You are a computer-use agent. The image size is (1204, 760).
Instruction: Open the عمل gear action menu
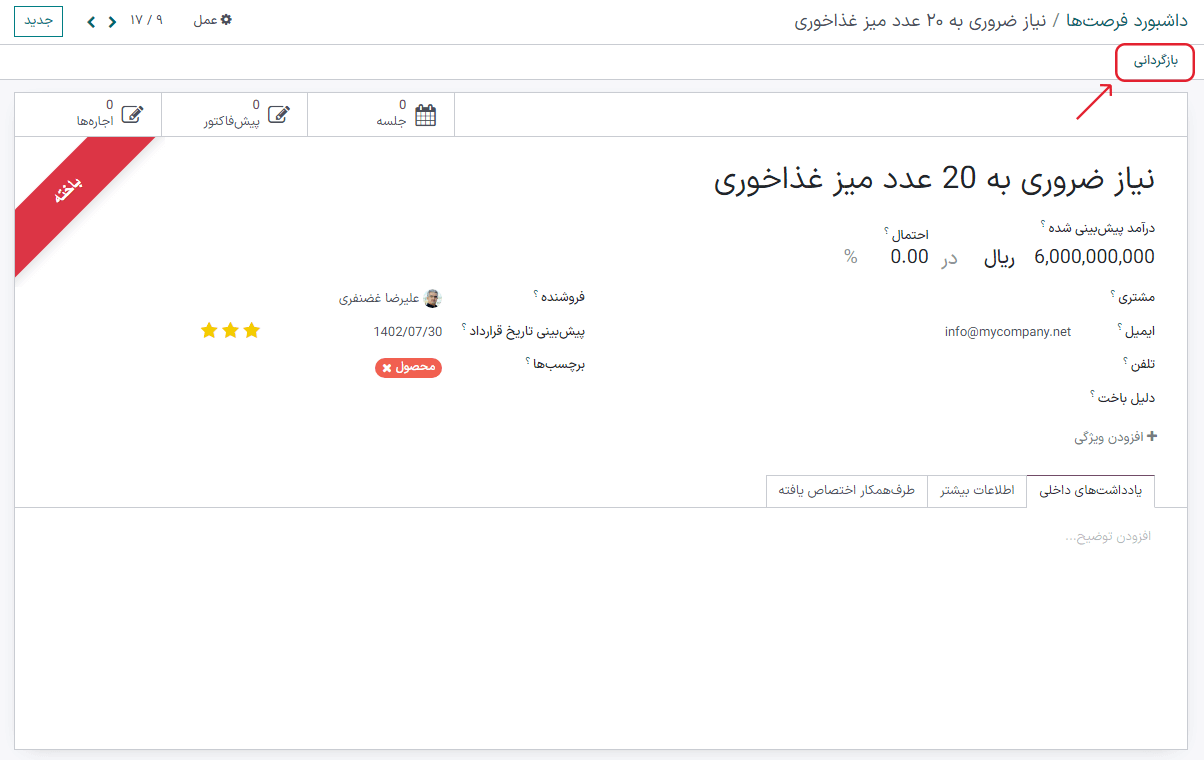click(213, 20)
